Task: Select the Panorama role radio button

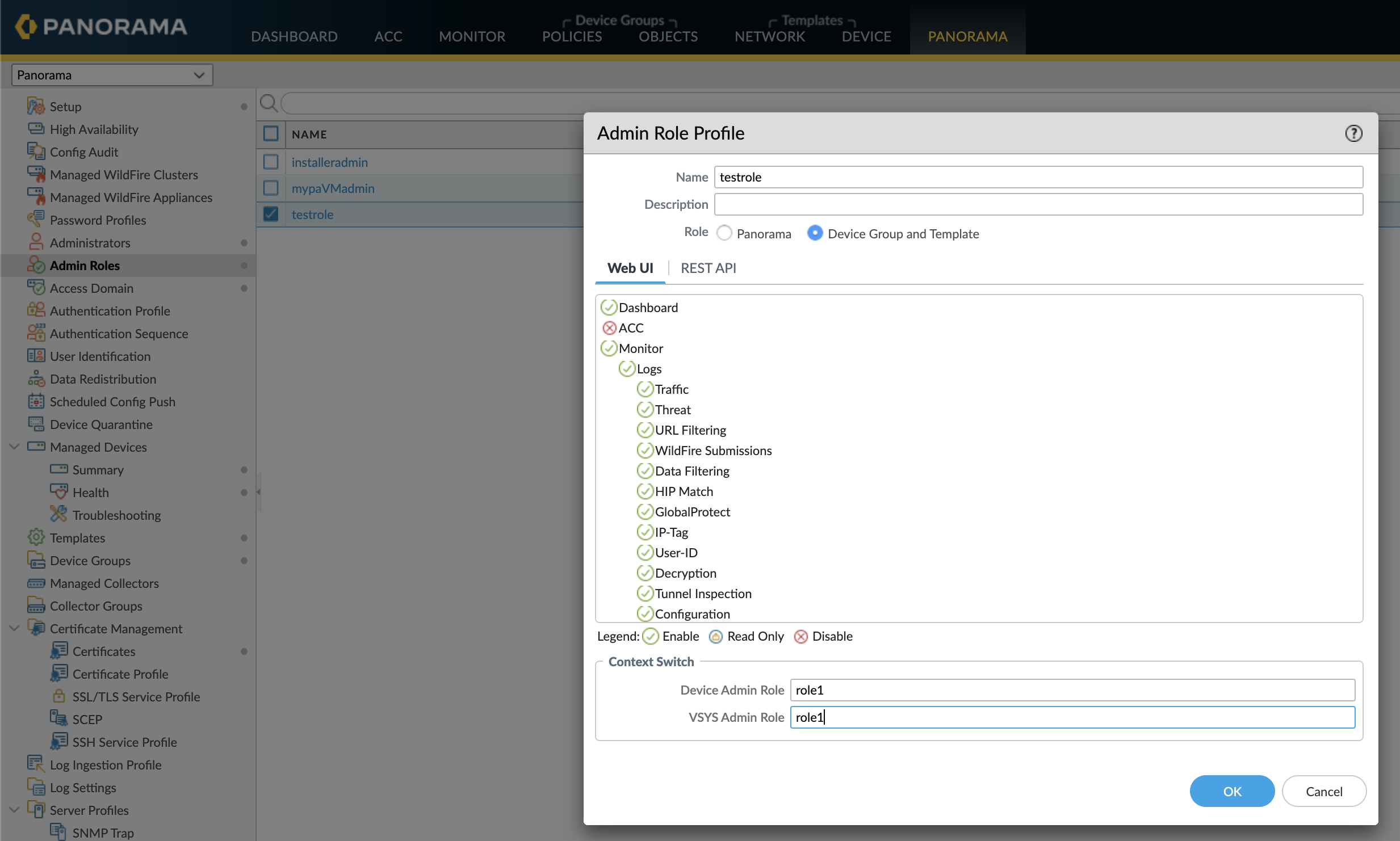Action: tap(724, 233)
